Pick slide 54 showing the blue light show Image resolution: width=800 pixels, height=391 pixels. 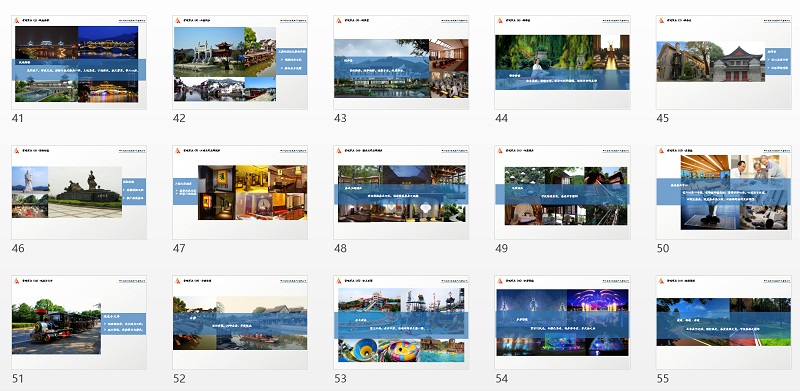tap(562, 323)
